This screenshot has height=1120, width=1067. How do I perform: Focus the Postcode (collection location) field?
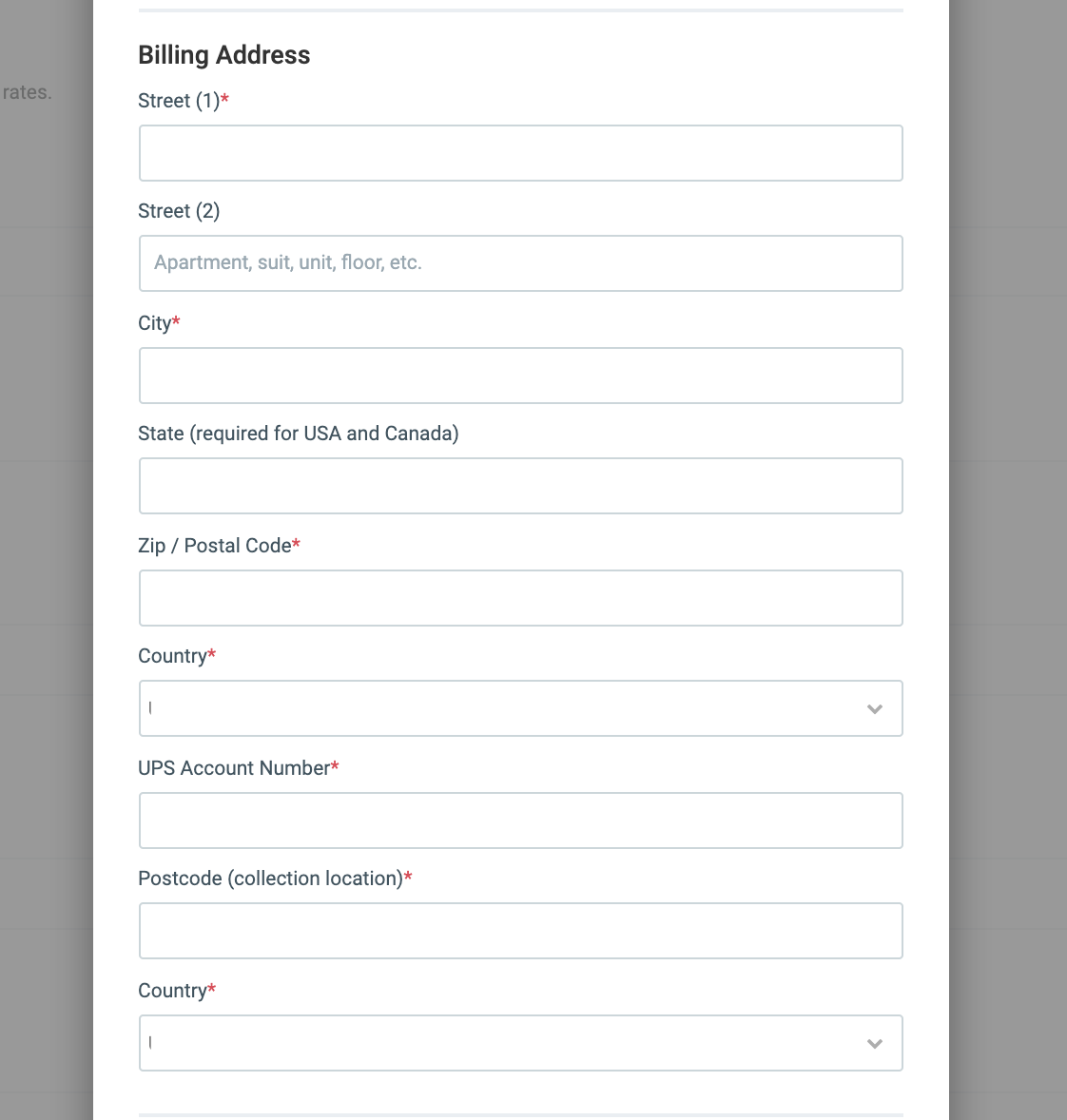[x=520, y=931]
